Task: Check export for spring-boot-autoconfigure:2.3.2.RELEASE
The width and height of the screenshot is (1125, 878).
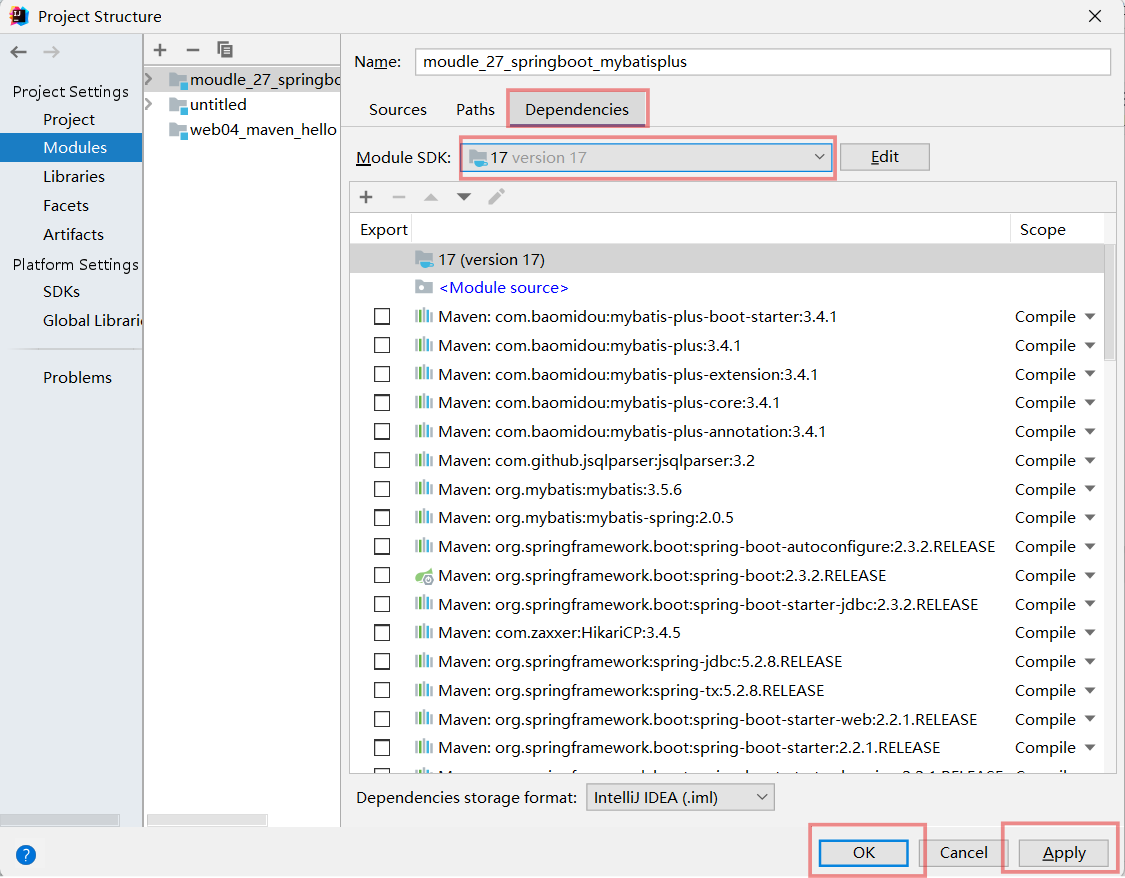Action: click(382, 547)
